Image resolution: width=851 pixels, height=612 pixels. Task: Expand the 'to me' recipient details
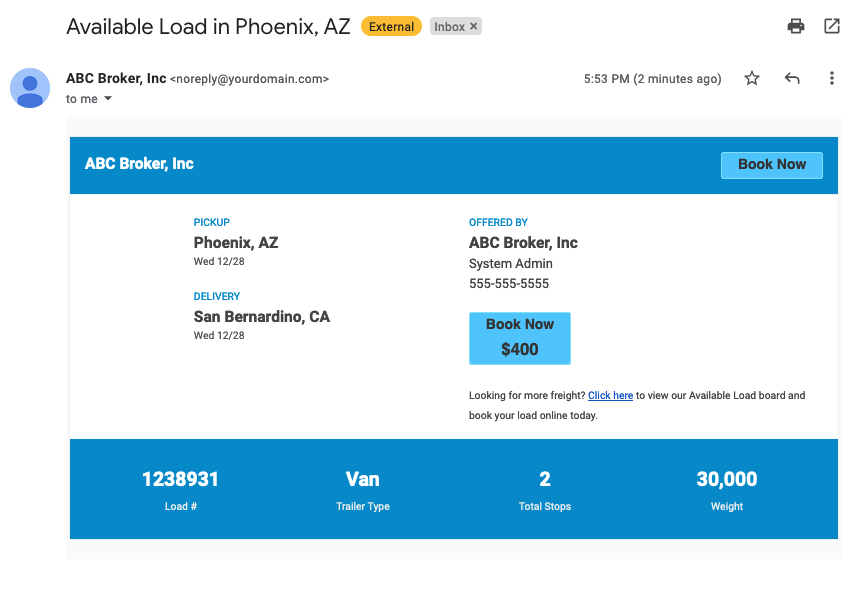[108, 99]
